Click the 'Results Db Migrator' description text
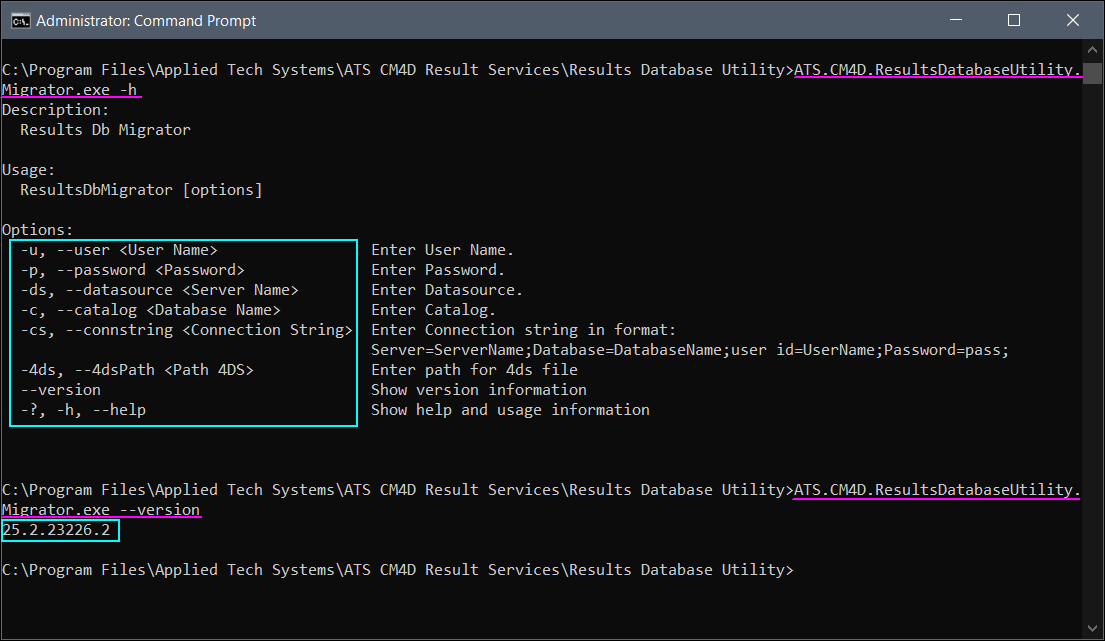Screen dimensions: 1105x641 tap(105, 130)
